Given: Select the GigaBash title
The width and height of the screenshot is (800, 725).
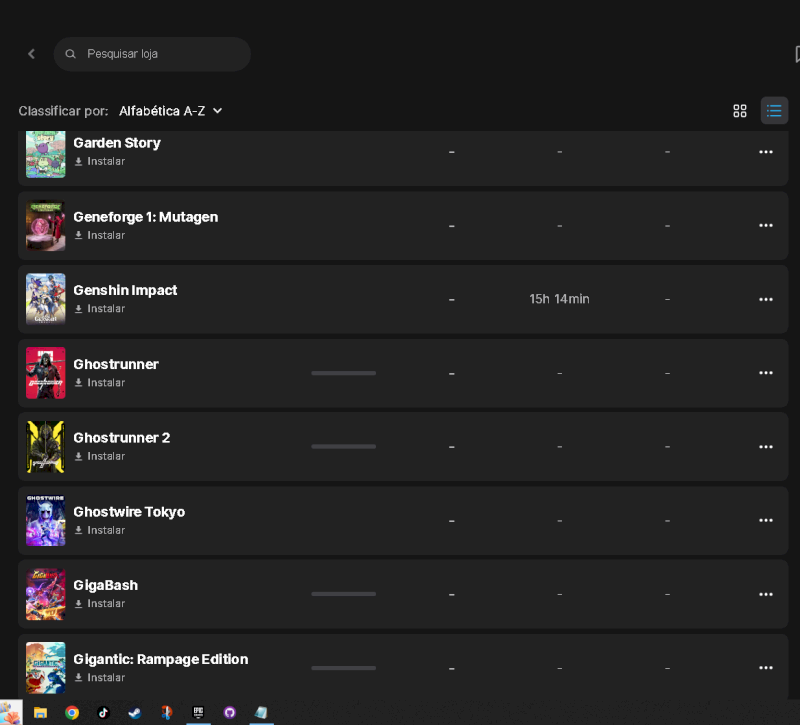Looking at the screenshot, I should 106,585.
